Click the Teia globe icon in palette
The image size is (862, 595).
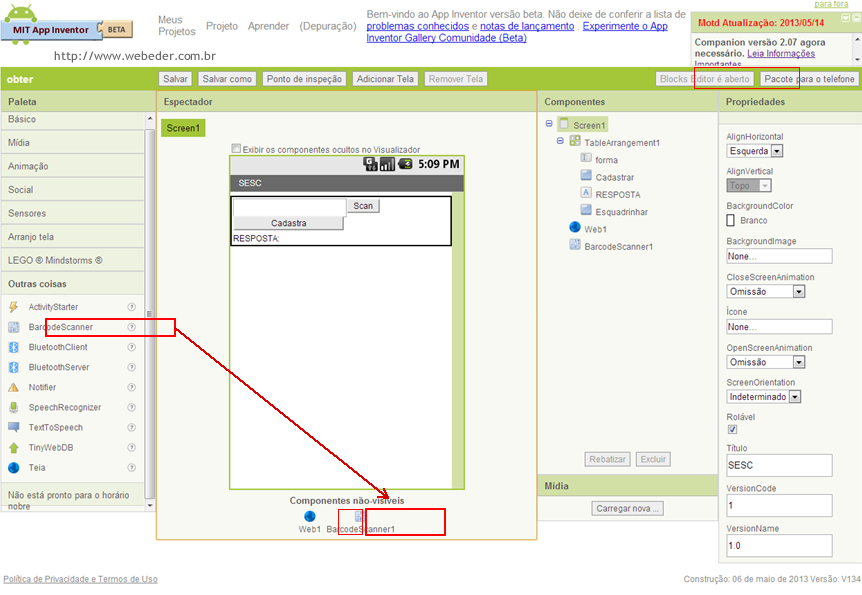pos(14,467)
